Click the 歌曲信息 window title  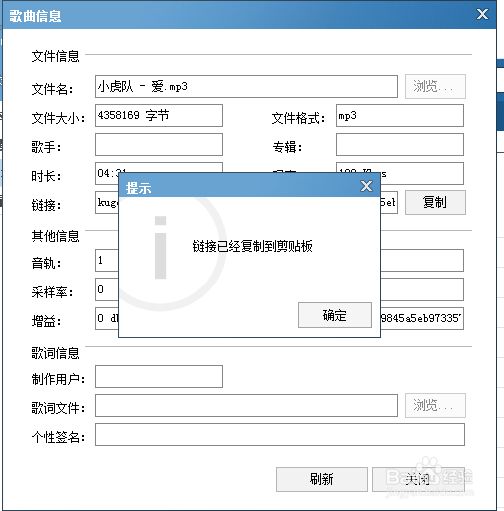tap(35, 16)
